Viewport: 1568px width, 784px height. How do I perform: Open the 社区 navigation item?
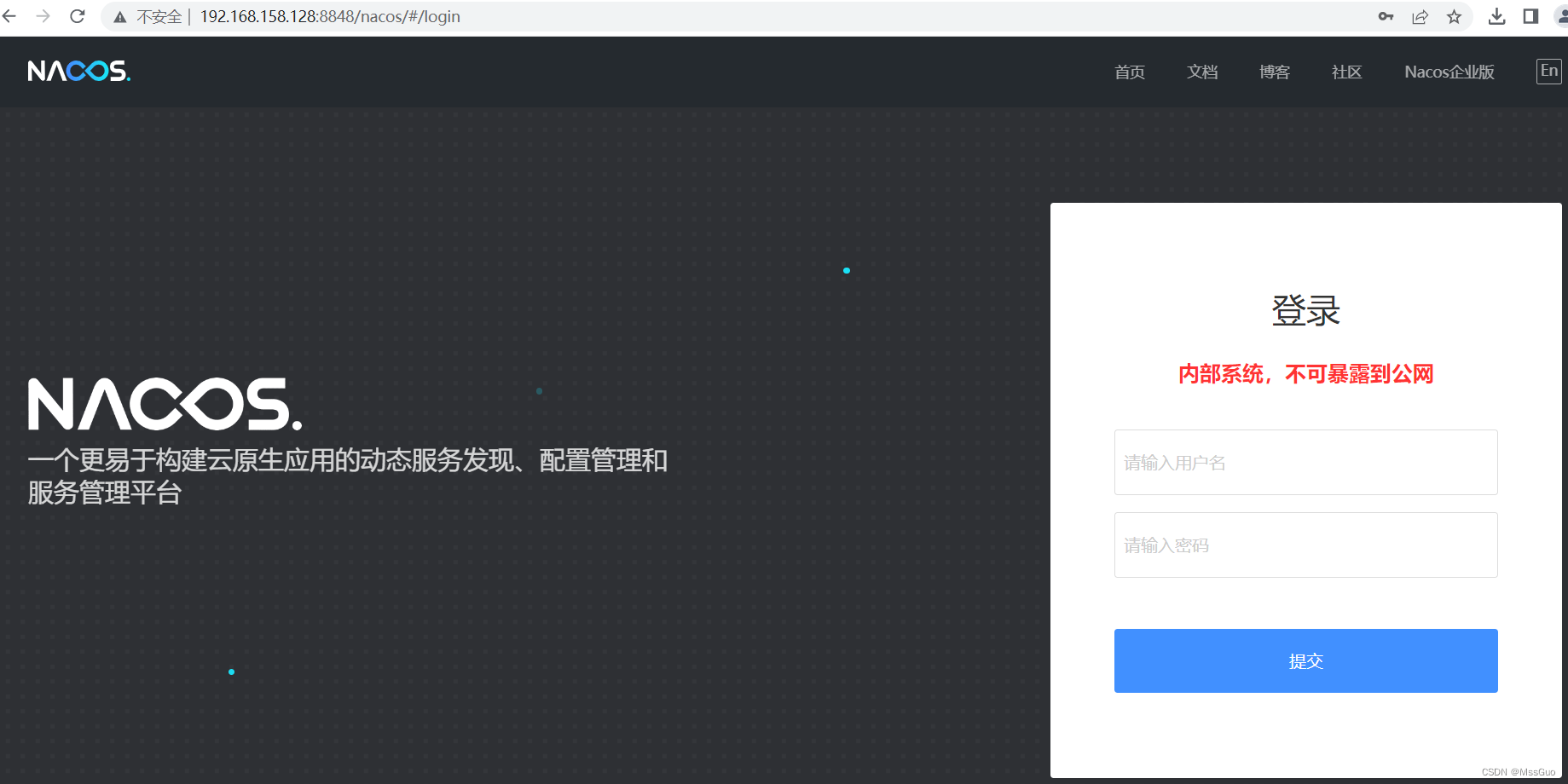pyautogui.click(x=1347, y=72)
